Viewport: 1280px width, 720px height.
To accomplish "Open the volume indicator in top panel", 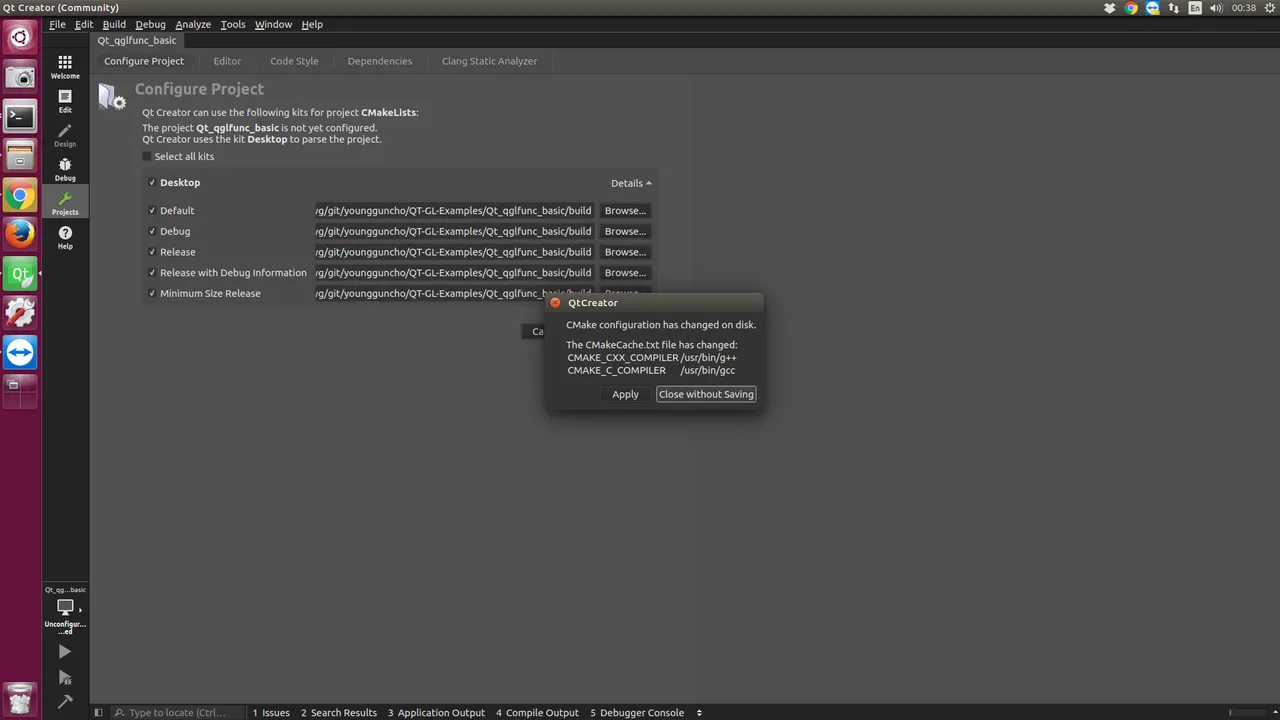I will pyautogui.click(x=1216, y=8).
